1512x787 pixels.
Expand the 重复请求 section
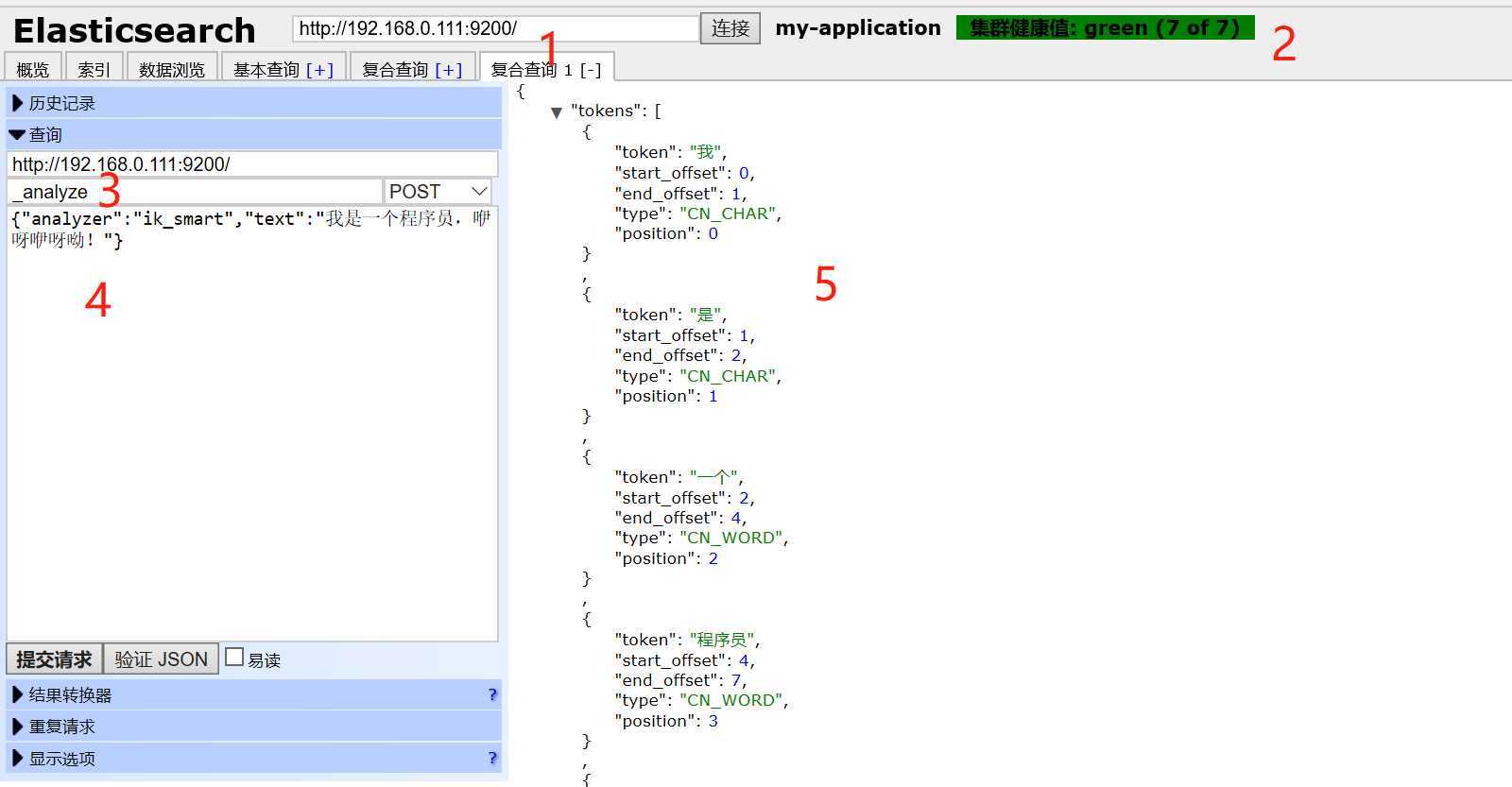(254, 727)
